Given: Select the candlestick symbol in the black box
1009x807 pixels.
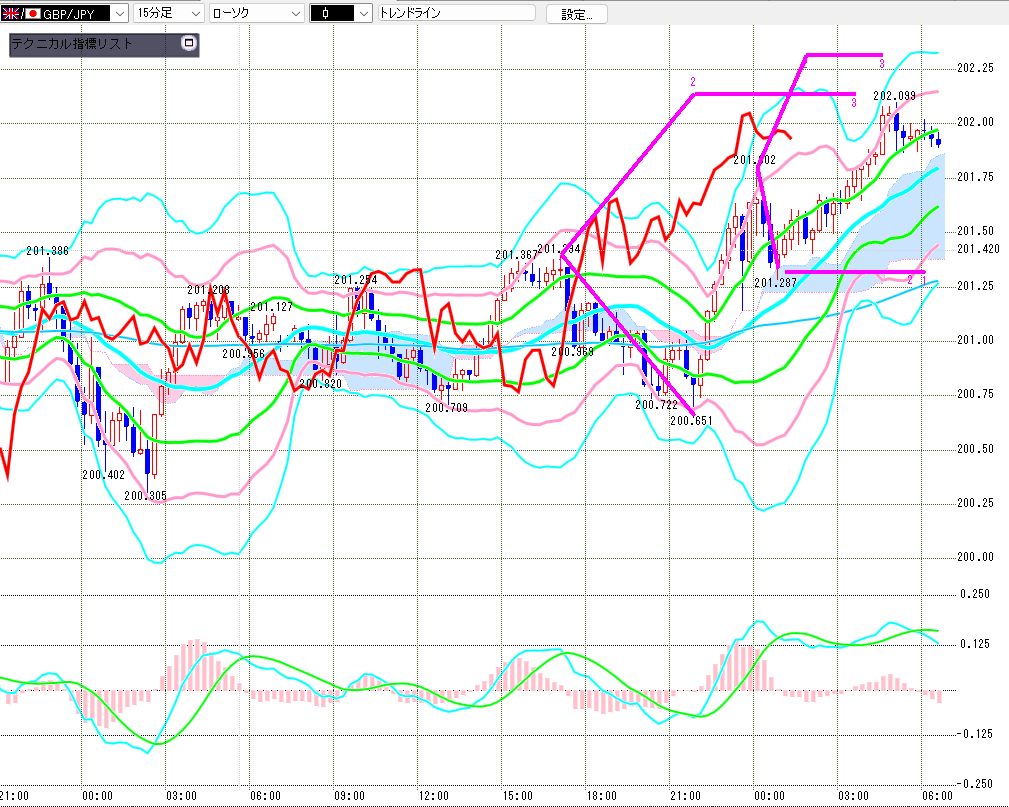Looking at the screenshot, I should pyautogui.click(x=331, y=14).
